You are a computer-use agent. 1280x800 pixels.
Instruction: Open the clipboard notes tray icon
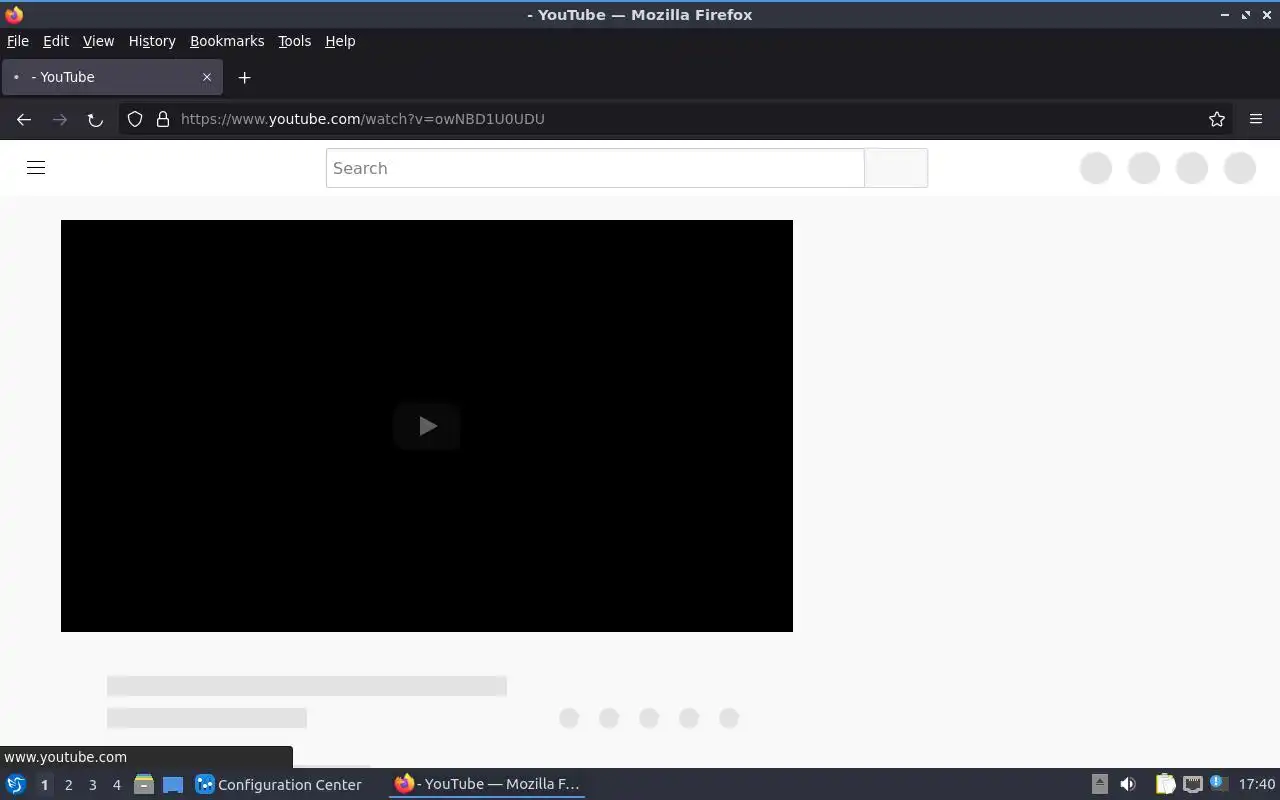[1165, 784]
